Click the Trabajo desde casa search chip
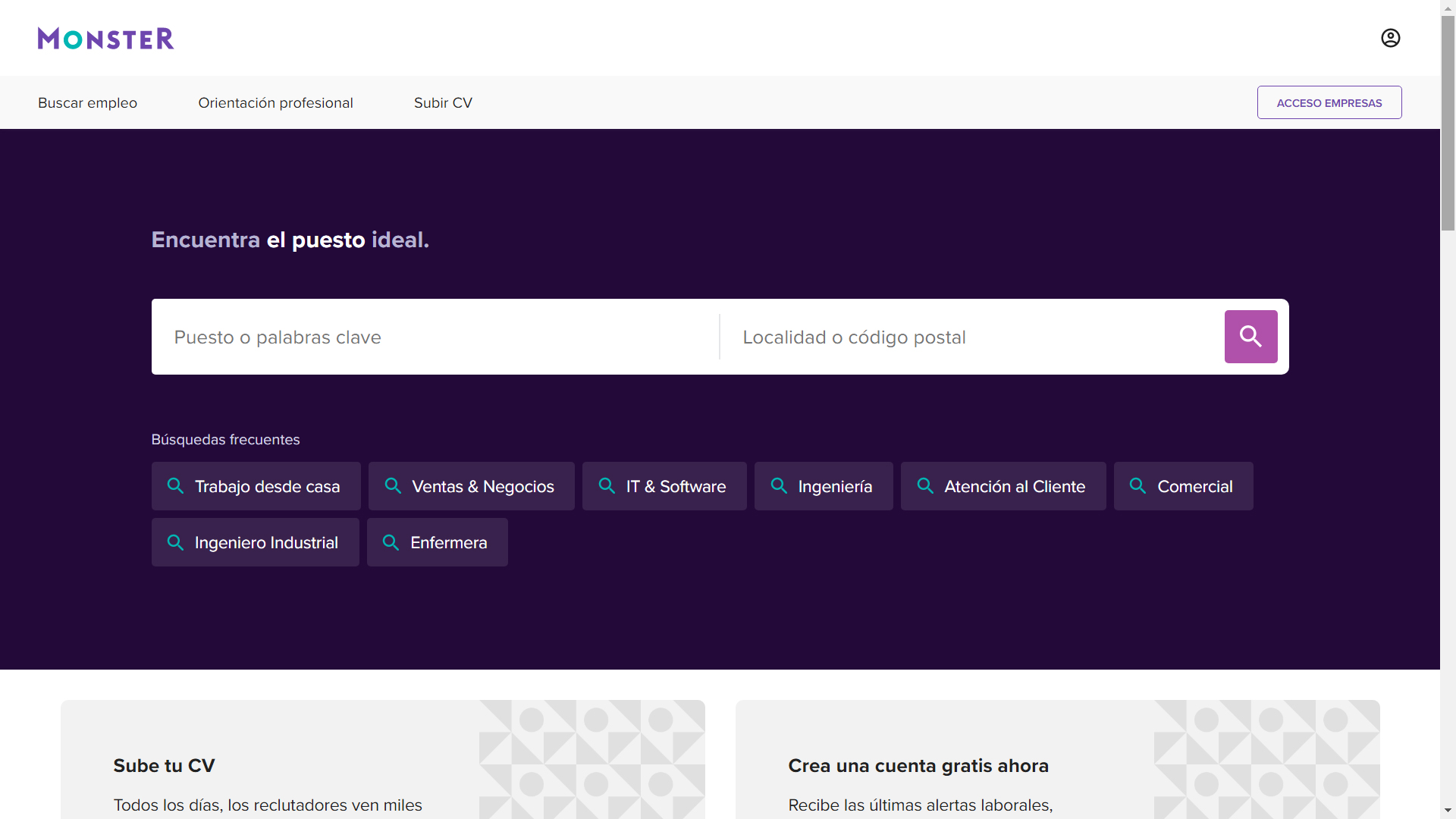The width and height of the screenshot is (1456, 819). tap(256, 486)
